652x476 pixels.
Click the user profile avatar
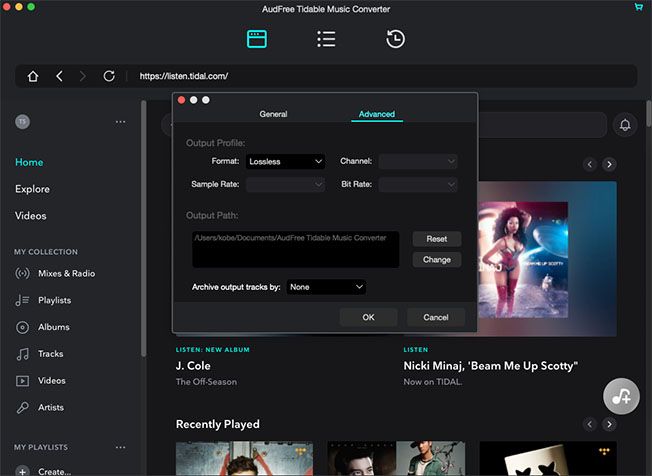(22, 121)
